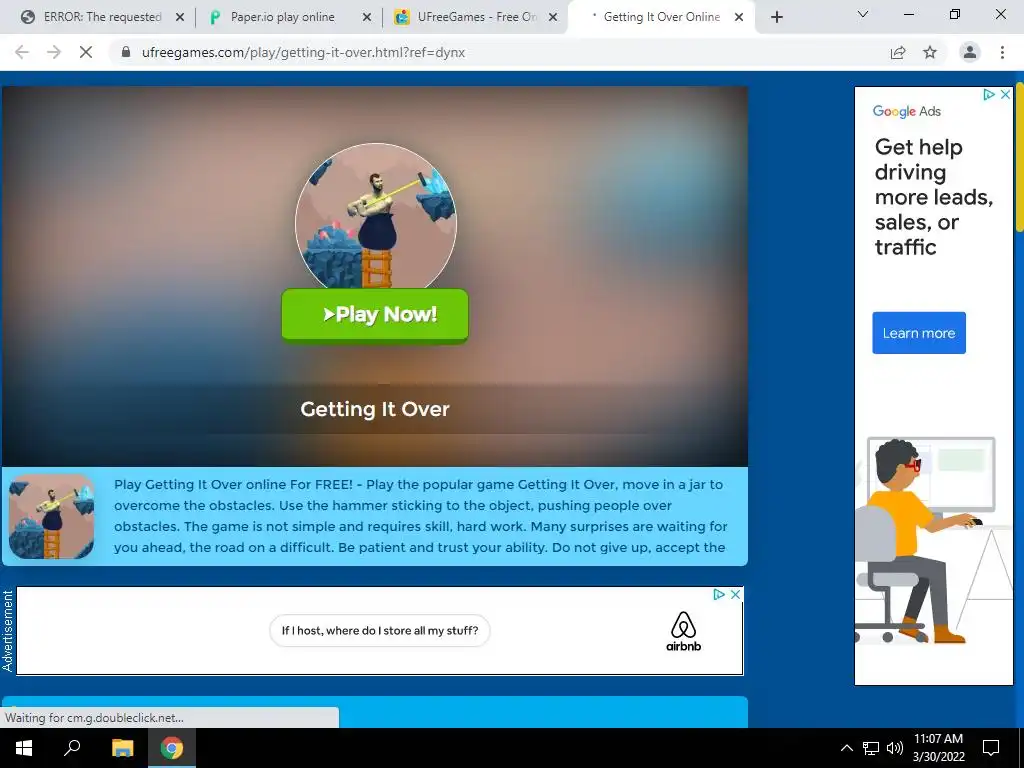Click 'If I host, where do I store' bubble

coord(379,631)
